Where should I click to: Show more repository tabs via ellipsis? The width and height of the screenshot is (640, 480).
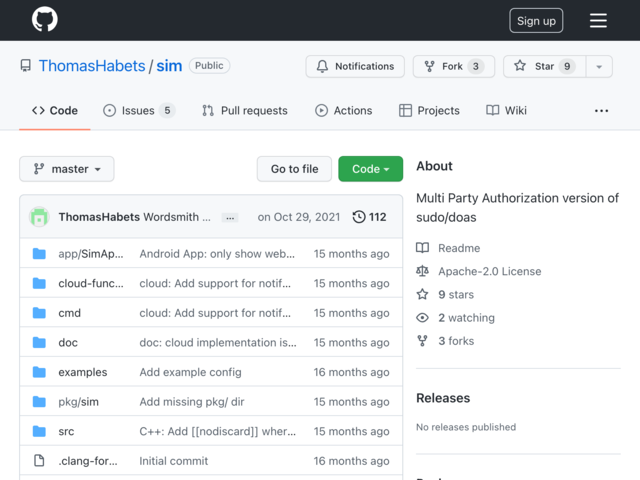tap(601, 111)
